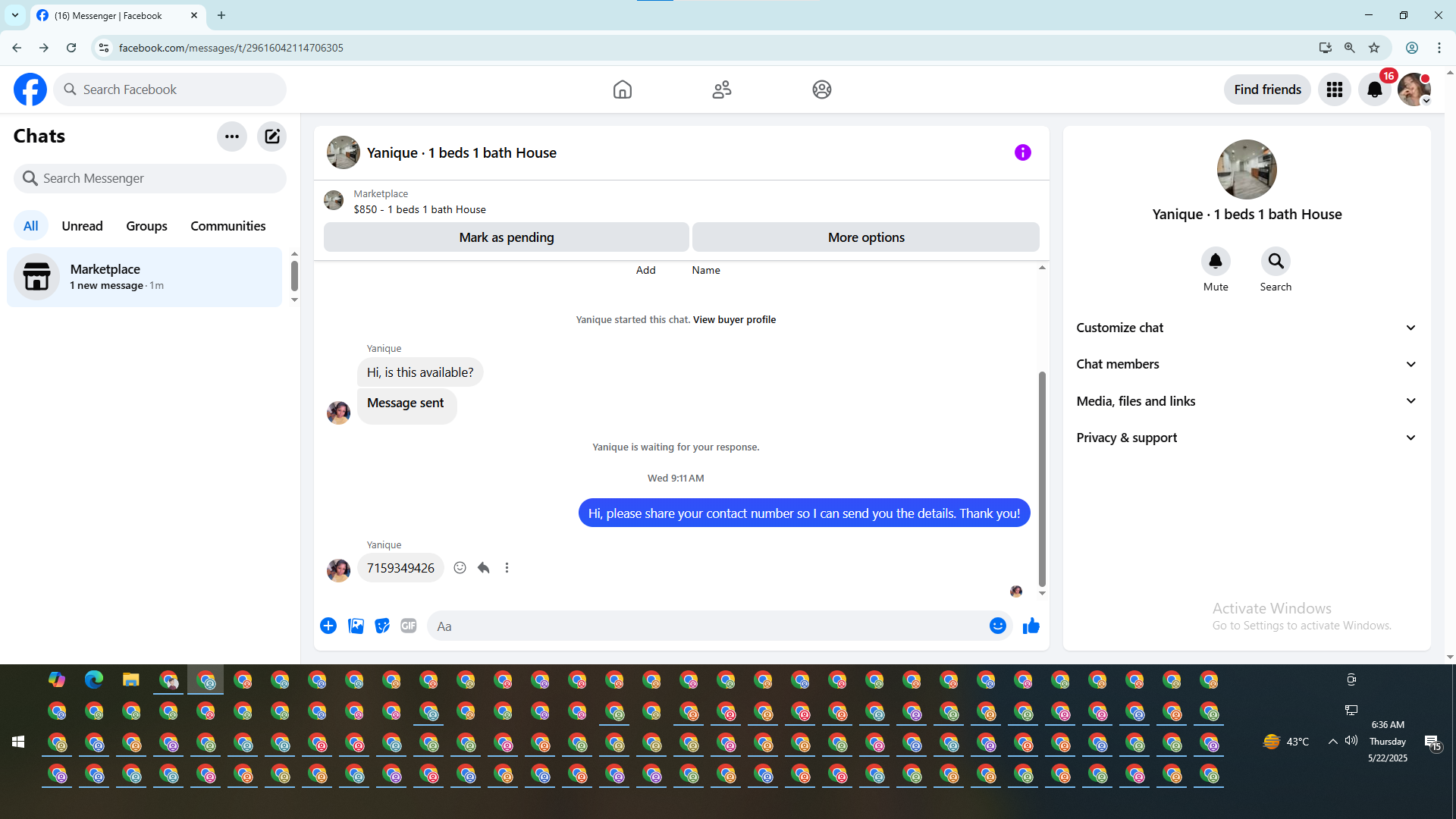Go to the Home feed icon
This screenshot has width=1456, height=819.
623,89
